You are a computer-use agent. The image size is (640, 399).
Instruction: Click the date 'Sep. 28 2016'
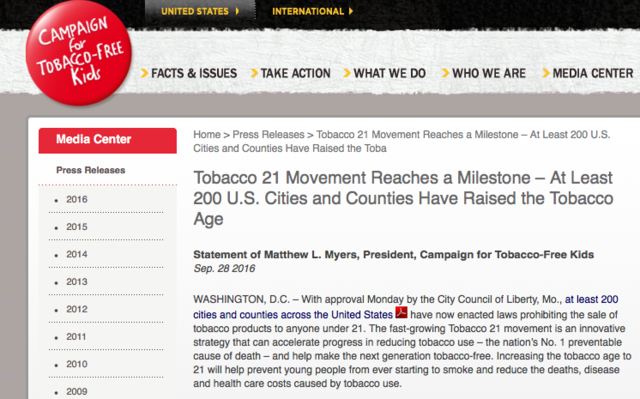tap(224, 268)
